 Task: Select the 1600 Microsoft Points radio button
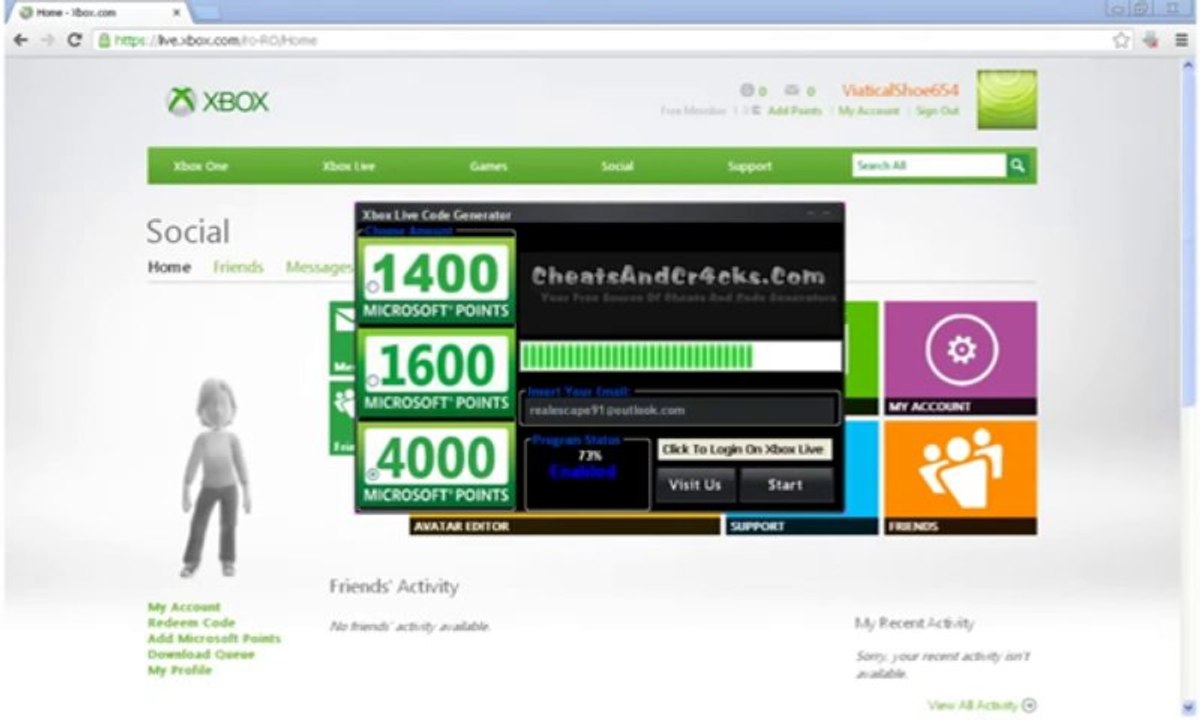pyautogui.click(x=372, y=381)
